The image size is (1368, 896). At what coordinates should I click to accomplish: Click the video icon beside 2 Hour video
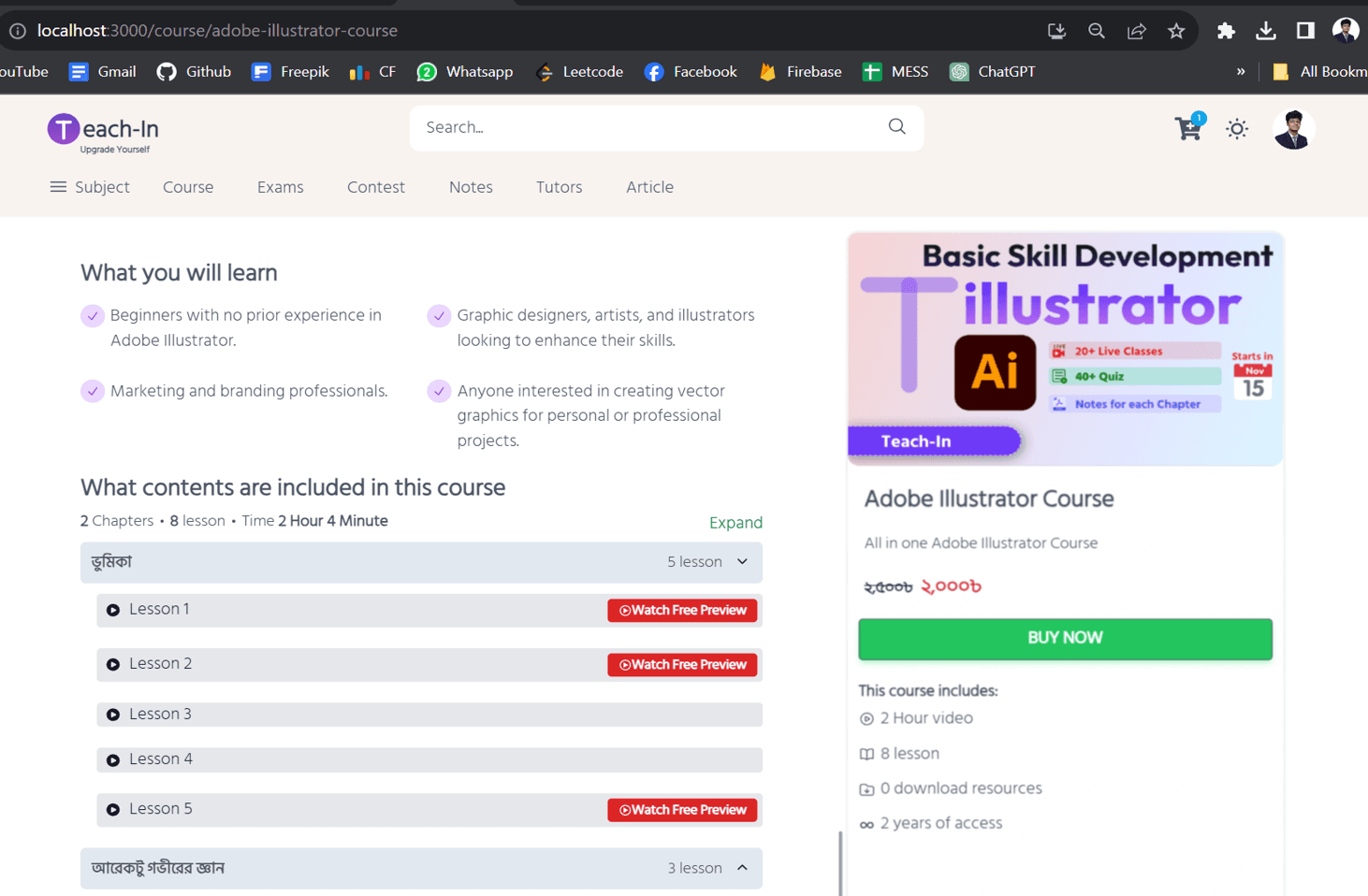pos(866,719)
